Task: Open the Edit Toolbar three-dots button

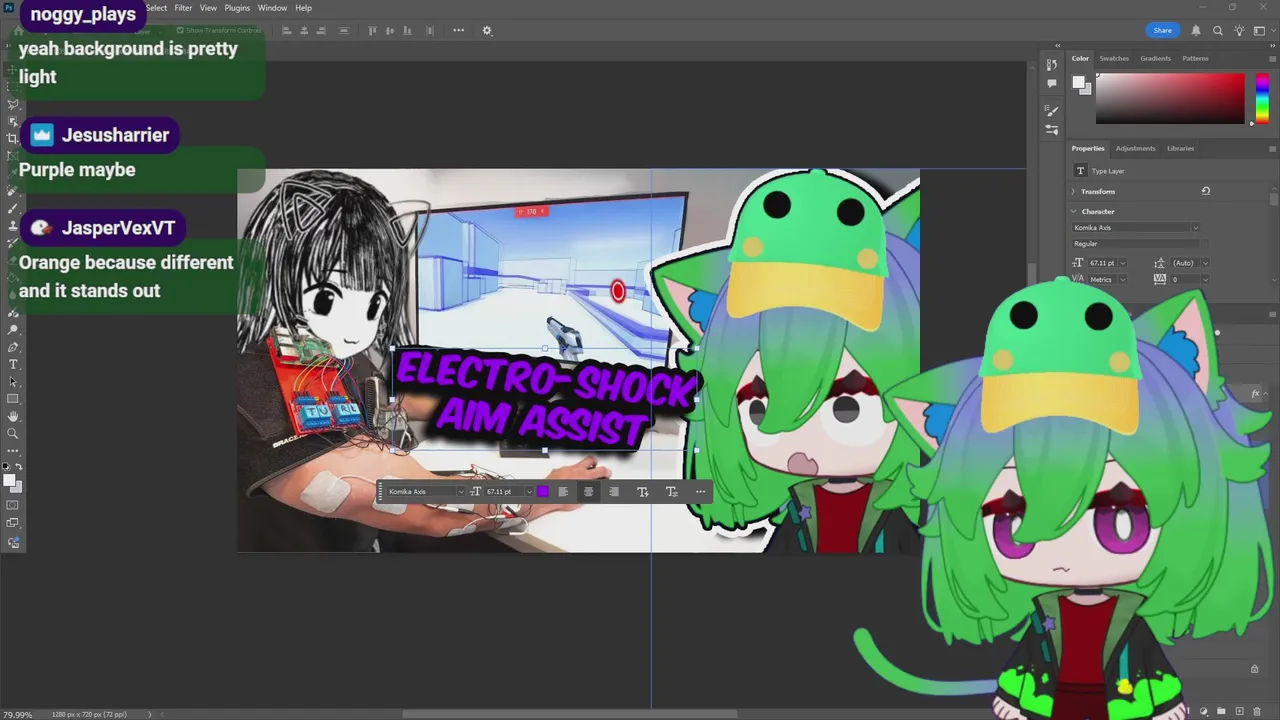Action: 13,450
